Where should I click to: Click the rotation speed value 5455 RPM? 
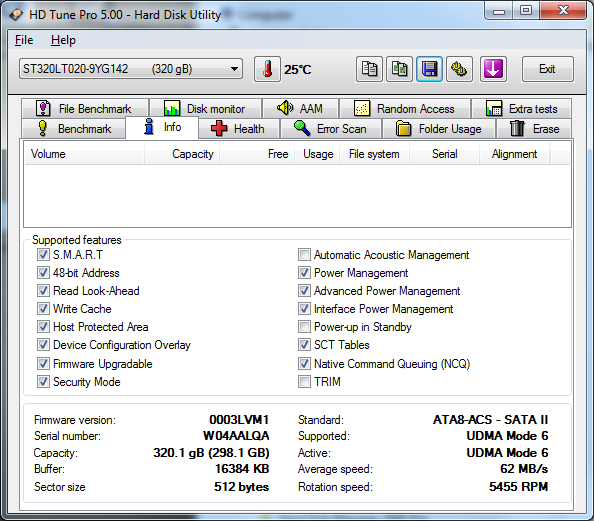tap(519, 487)
